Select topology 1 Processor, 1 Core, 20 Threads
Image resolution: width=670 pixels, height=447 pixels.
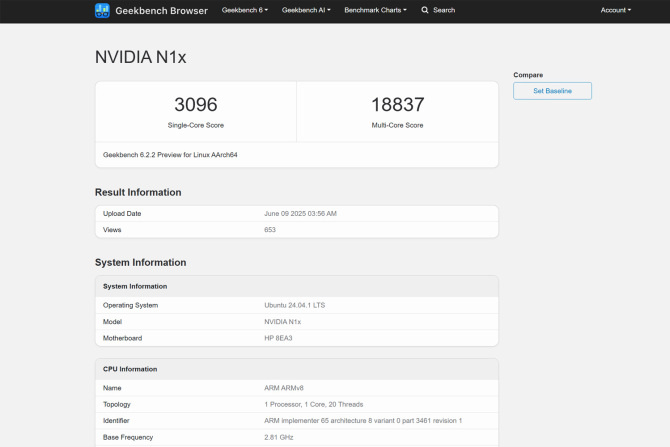(314, 404)
